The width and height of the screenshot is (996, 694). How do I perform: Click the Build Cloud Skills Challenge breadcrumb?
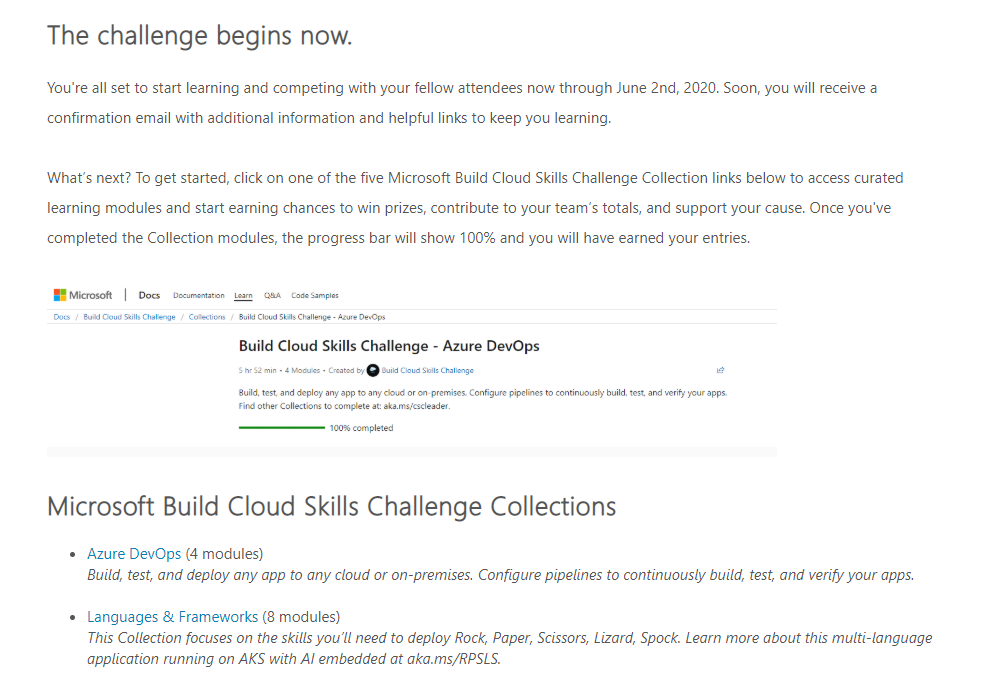[x=129, y=317]
